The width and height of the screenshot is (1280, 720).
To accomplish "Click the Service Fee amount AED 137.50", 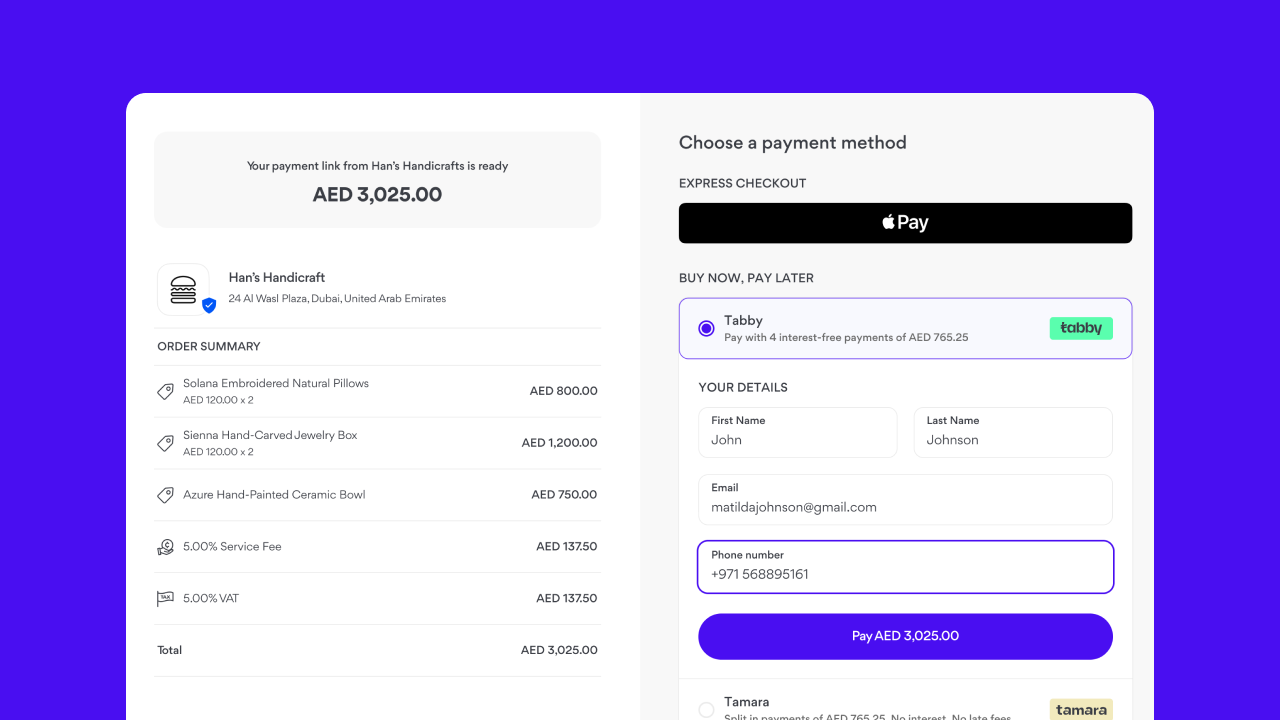I will point(567,547).
